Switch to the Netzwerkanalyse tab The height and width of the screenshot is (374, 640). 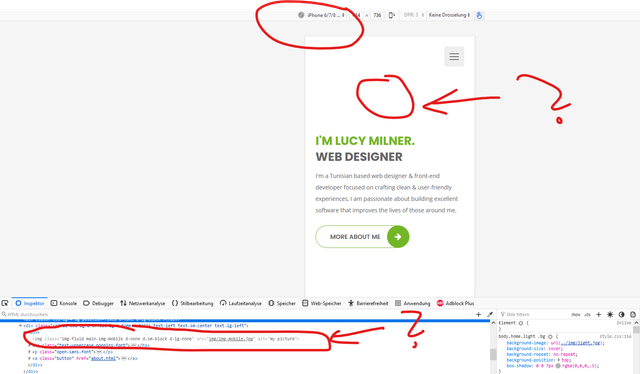pos(142,303)
